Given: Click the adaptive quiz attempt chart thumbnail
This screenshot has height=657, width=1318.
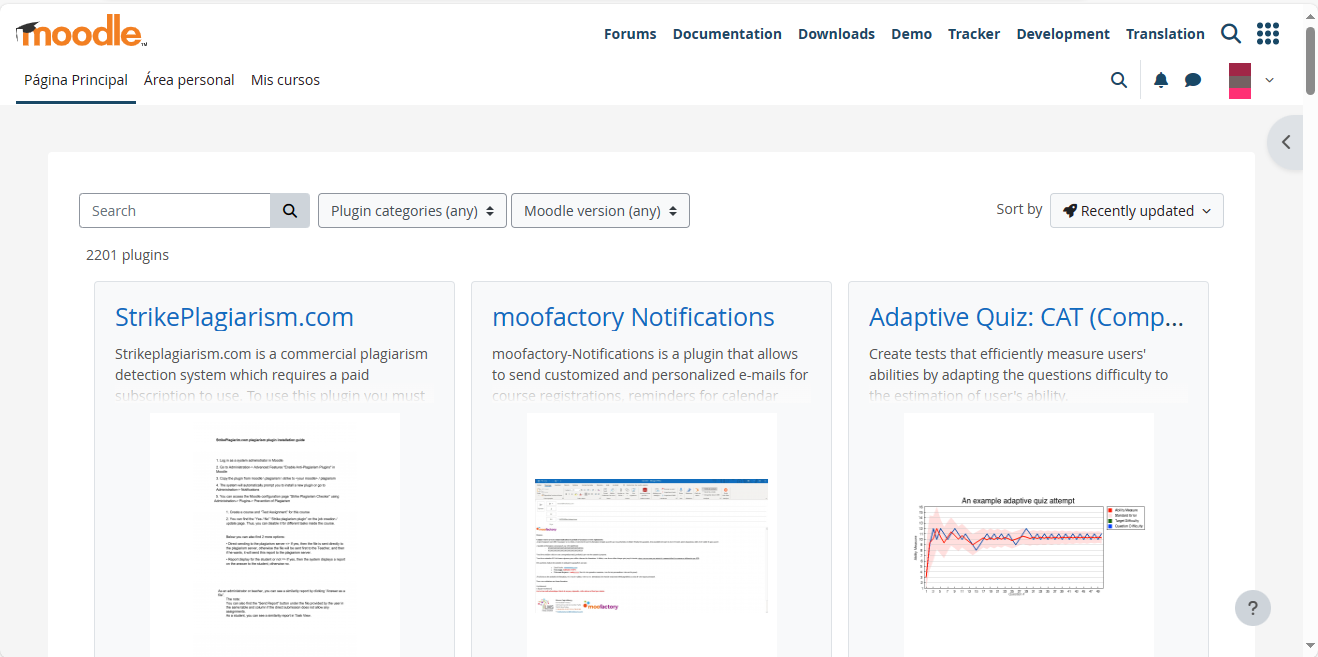Looking at the screenshot, I should 1029,535.
